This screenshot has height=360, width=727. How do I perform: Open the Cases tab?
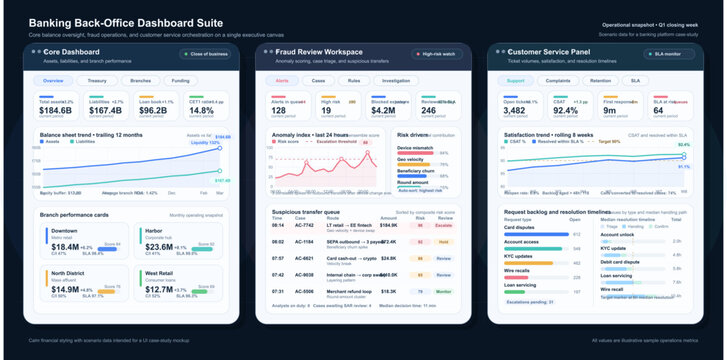318,81
